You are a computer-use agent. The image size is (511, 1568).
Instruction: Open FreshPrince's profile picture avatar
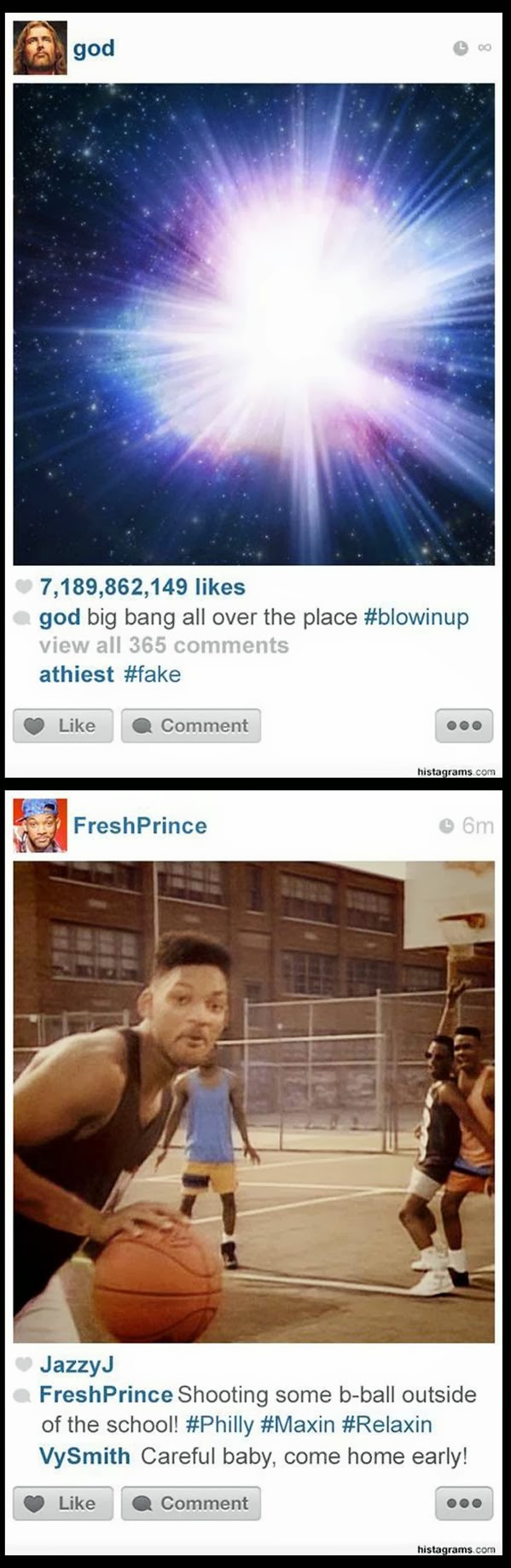point(40,825)
